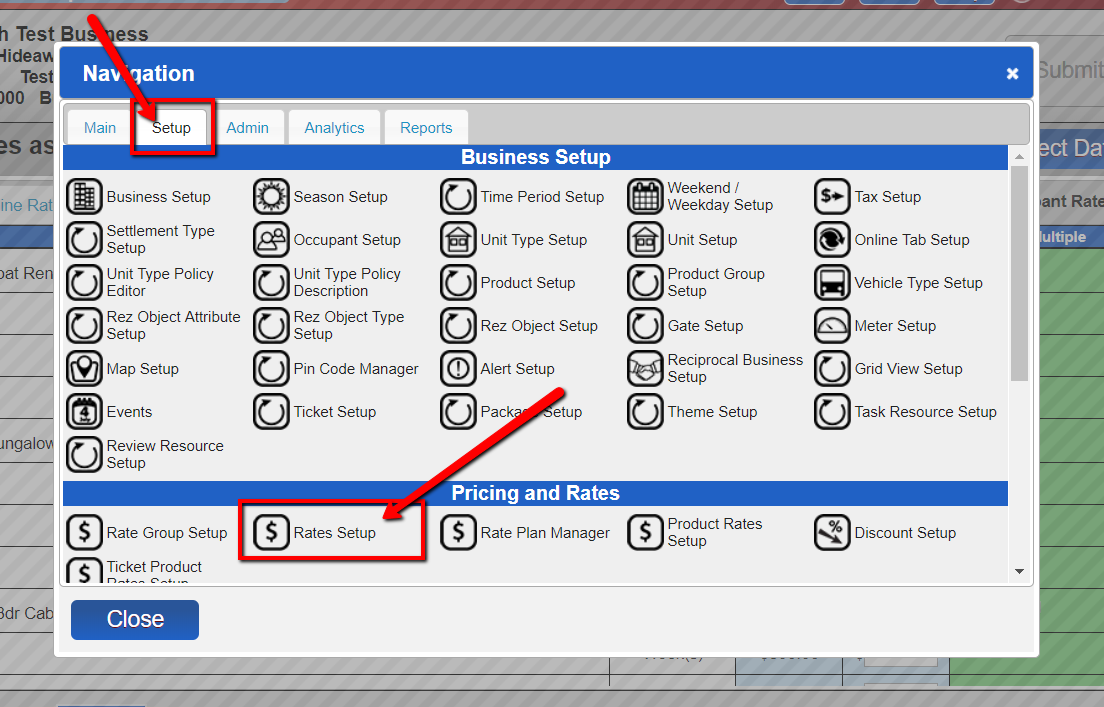1104x707 pixels.
Task: Click Reciprocal Business Setup handshake icon
Action: click(x=645, y=368)
